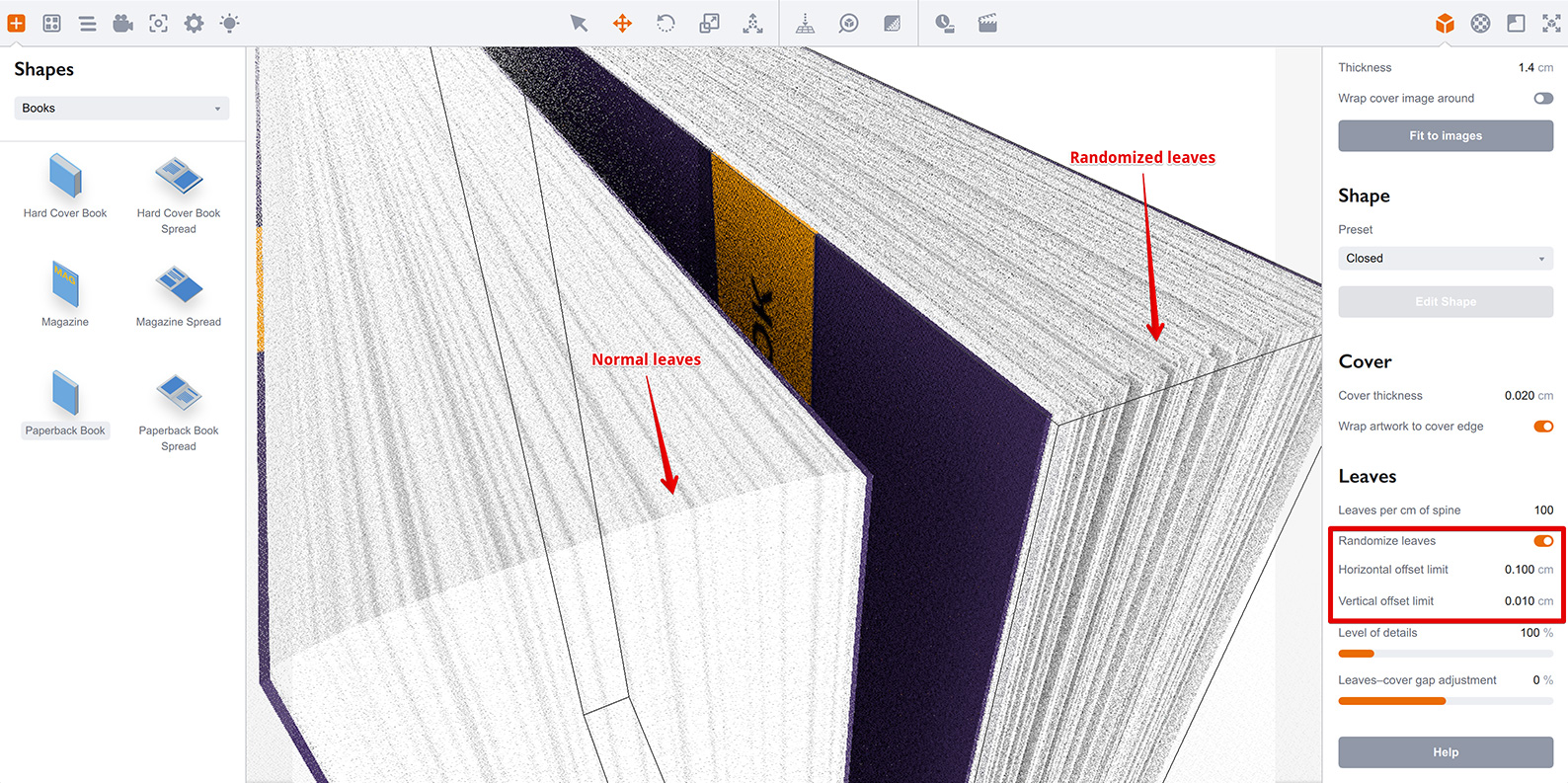Open the orange object cube properties tab
This screenshot has height=783, width=1568.
coord(1445,23)
